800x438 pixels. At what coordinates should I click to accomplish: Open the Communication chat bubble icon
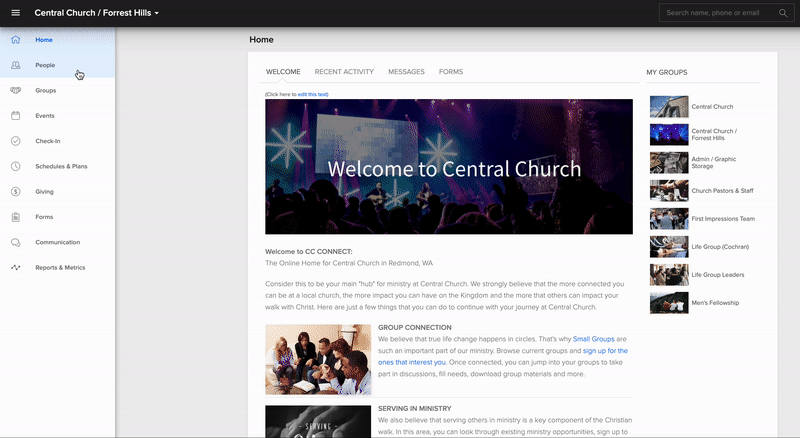pos(16,242)
